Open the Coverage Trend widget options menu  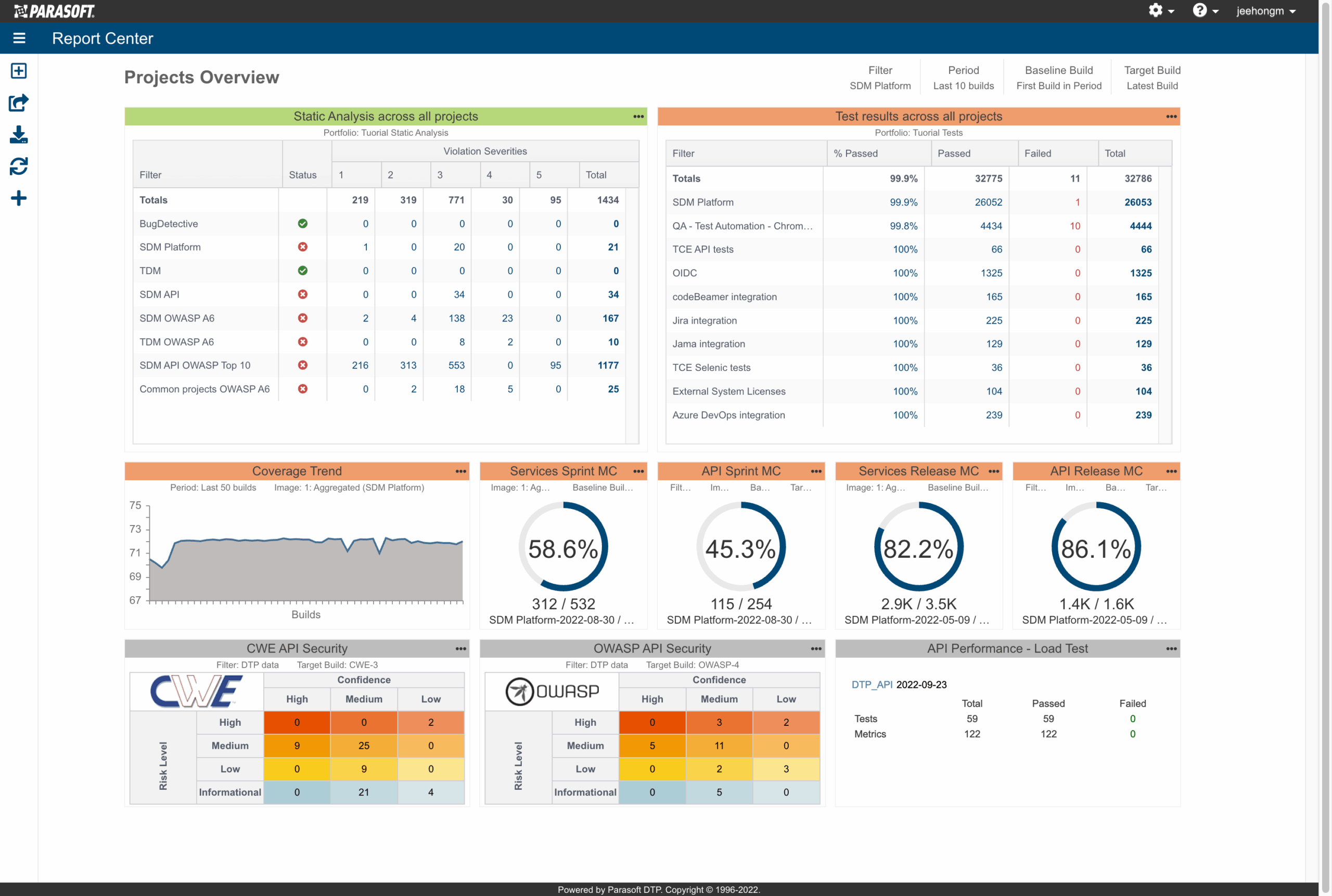460,471
